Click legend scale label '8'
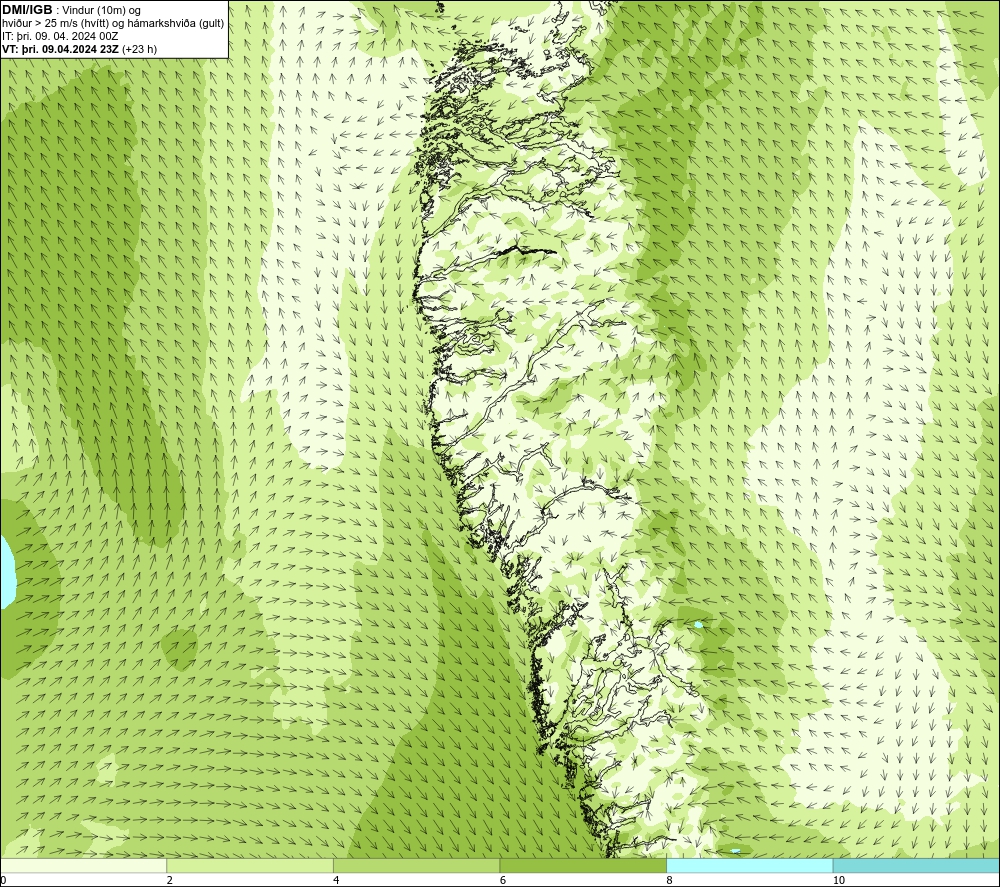 [669, 880]
